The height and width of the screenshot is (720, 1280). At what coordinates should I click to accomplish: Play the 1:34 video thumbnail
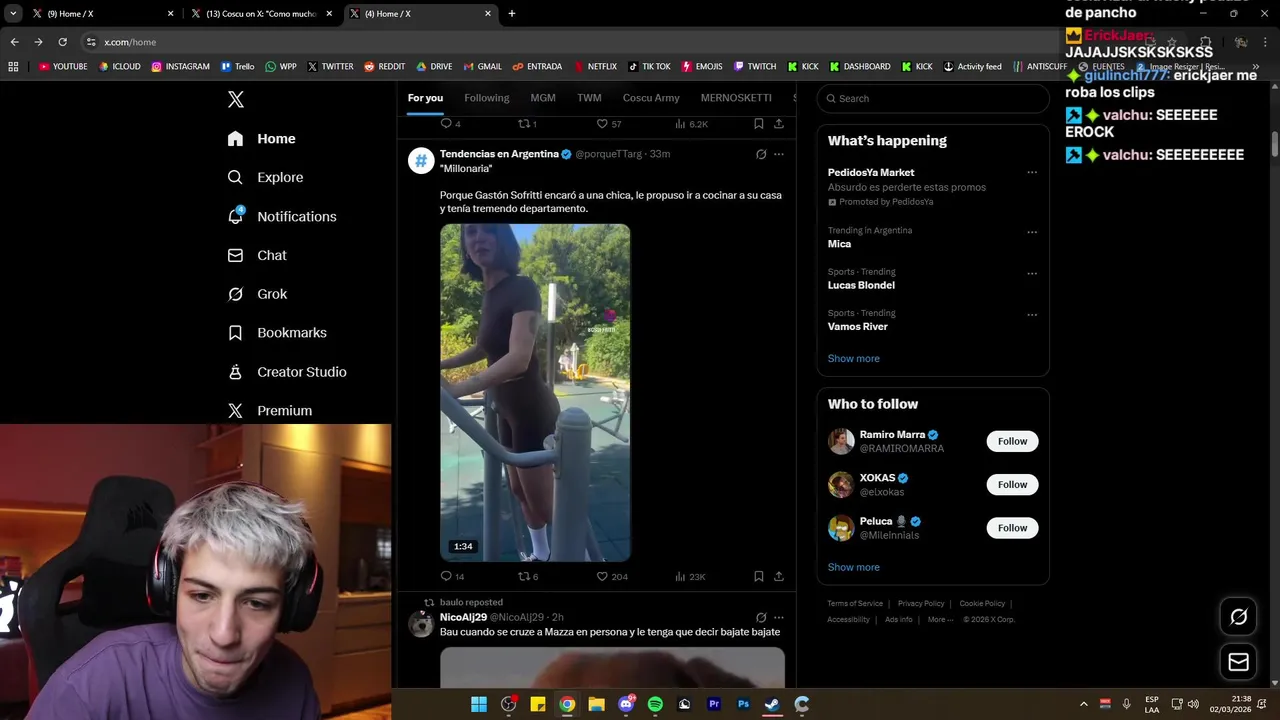(x=535, y=392)
